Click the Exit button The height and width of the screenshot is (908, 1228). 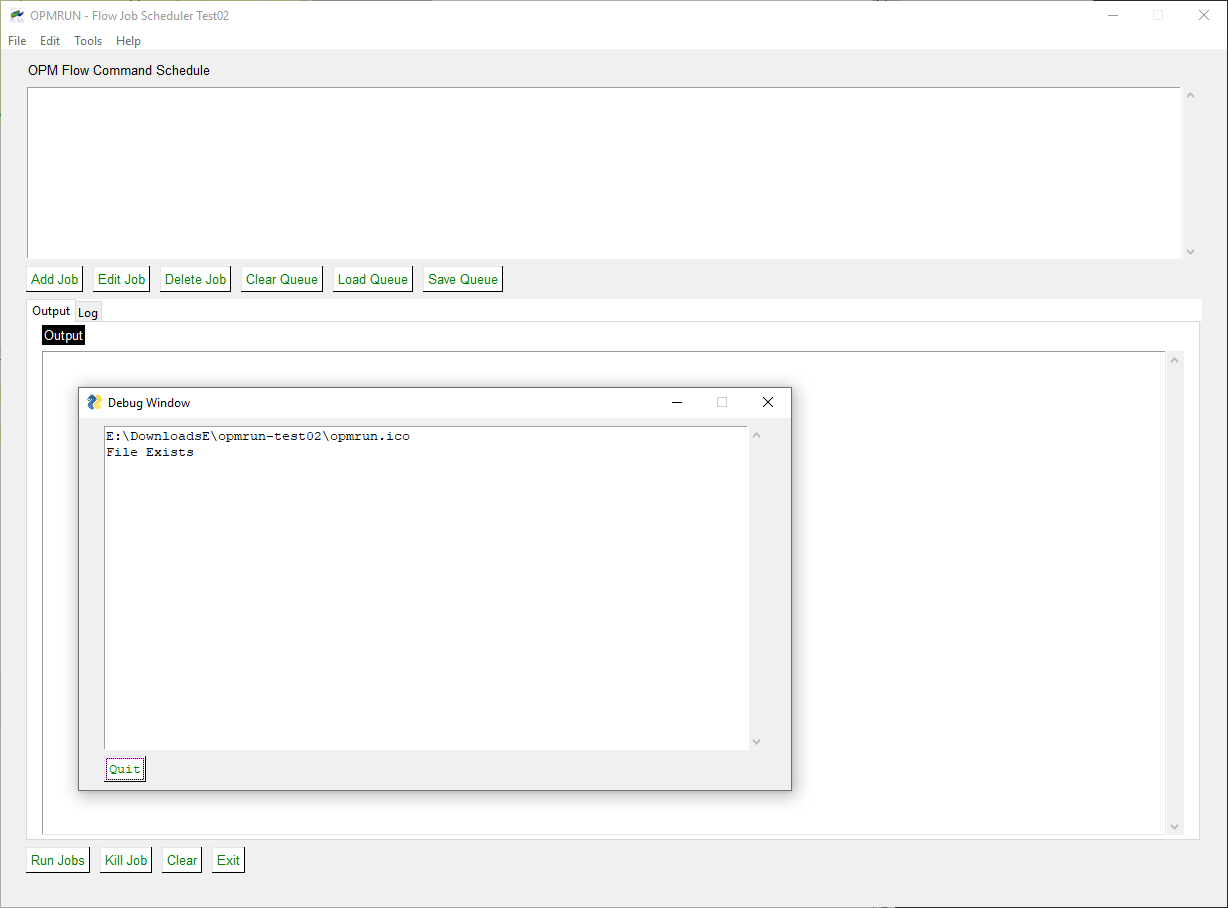coord(228,860)
